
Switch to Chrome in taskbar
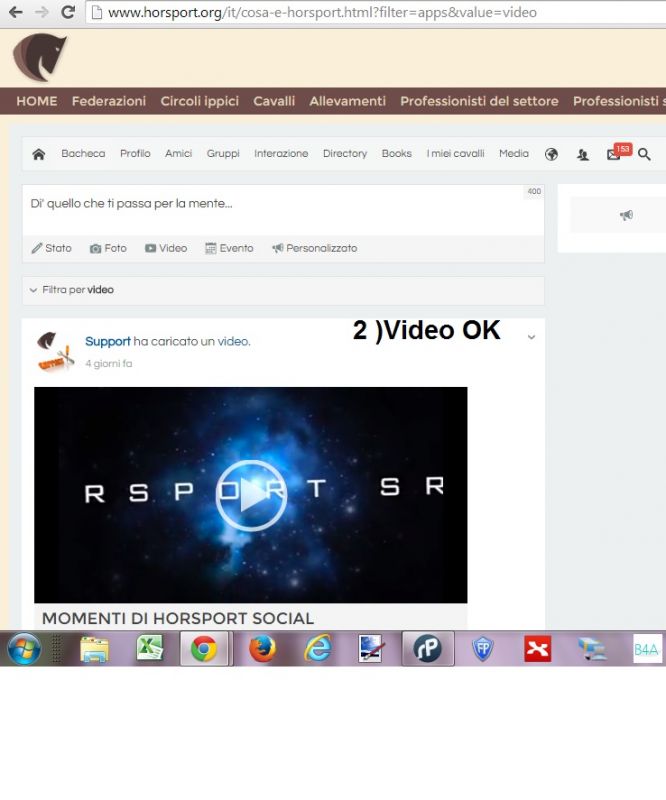point(204,648)
